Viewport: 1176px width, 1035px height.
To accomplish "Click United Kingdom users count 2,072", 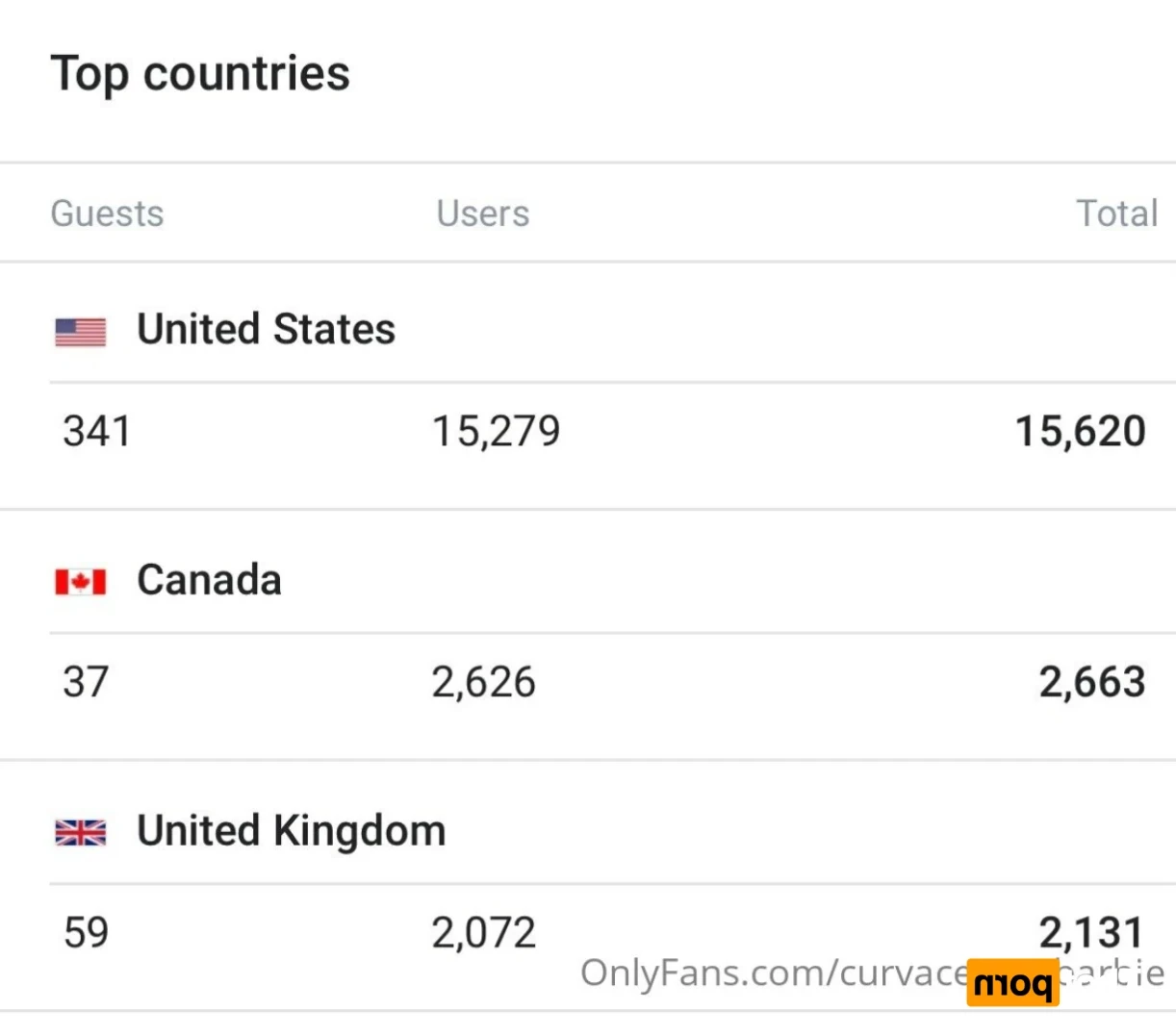I will pyautogui.click(x=483, y=933).
